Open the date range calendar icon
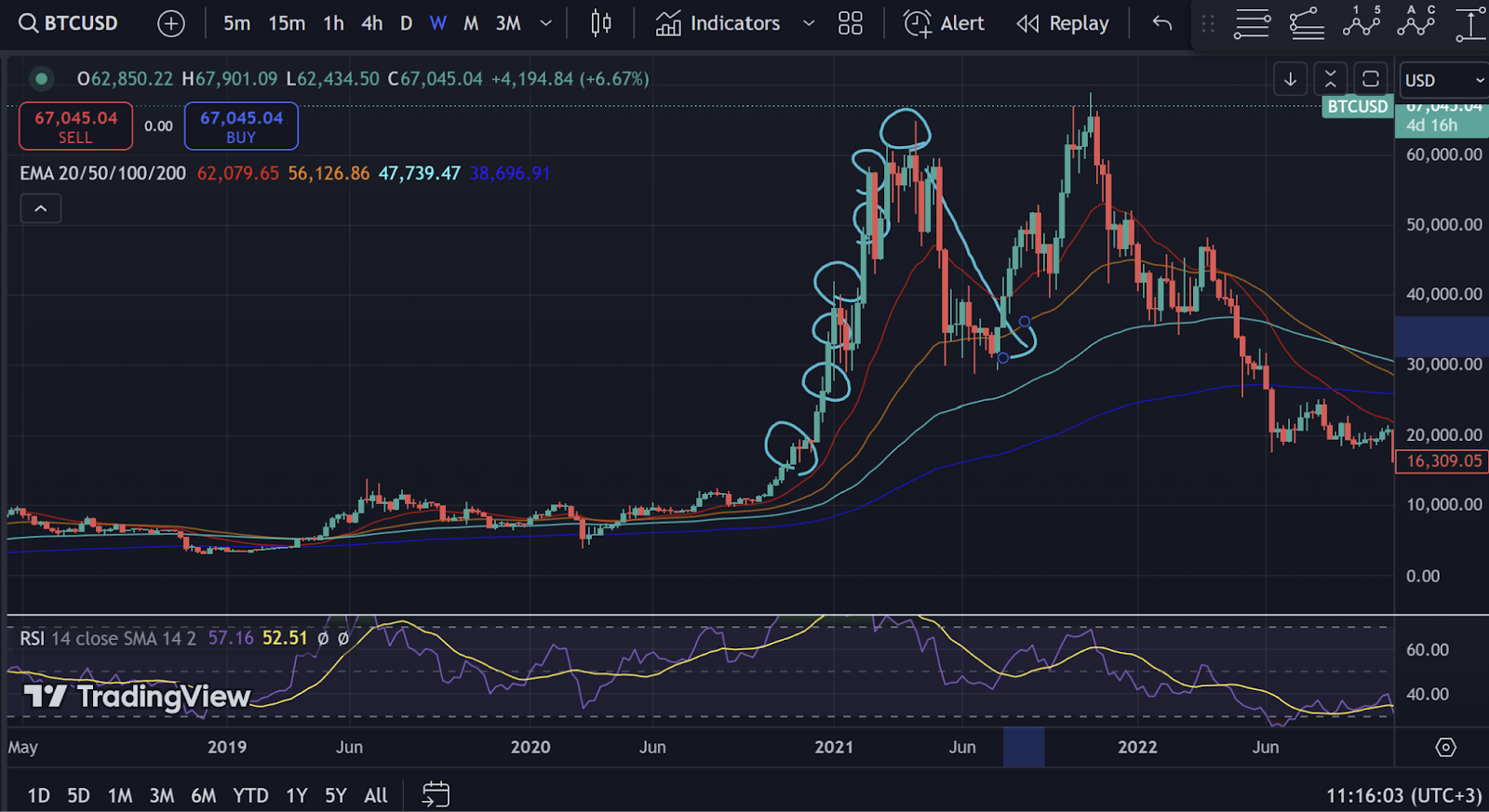This screenshot has height=812, width=1489. click(x=436, y=794)
